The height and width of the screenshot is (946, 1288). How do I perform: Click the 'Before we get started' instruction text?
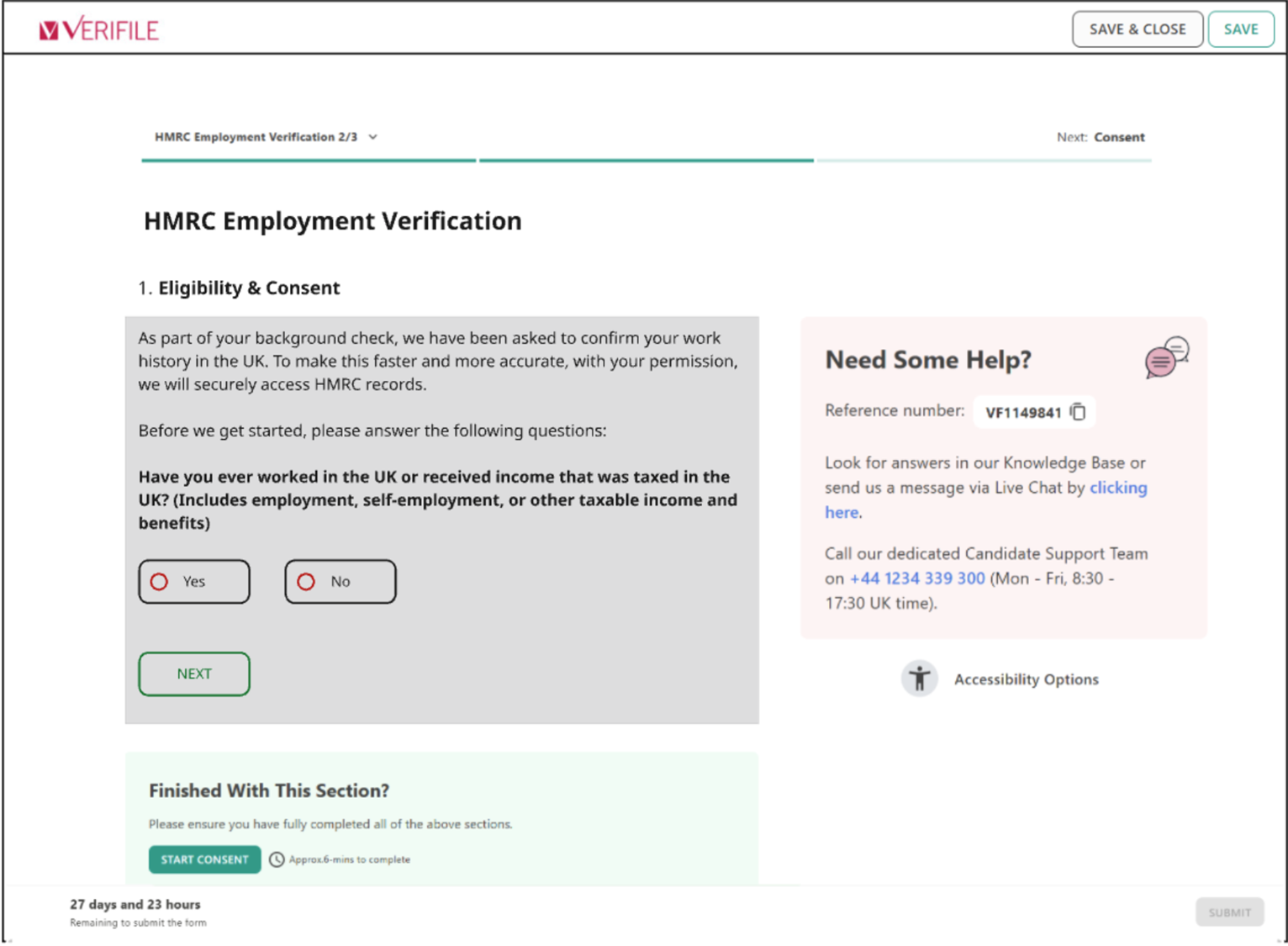click(372, 431)
